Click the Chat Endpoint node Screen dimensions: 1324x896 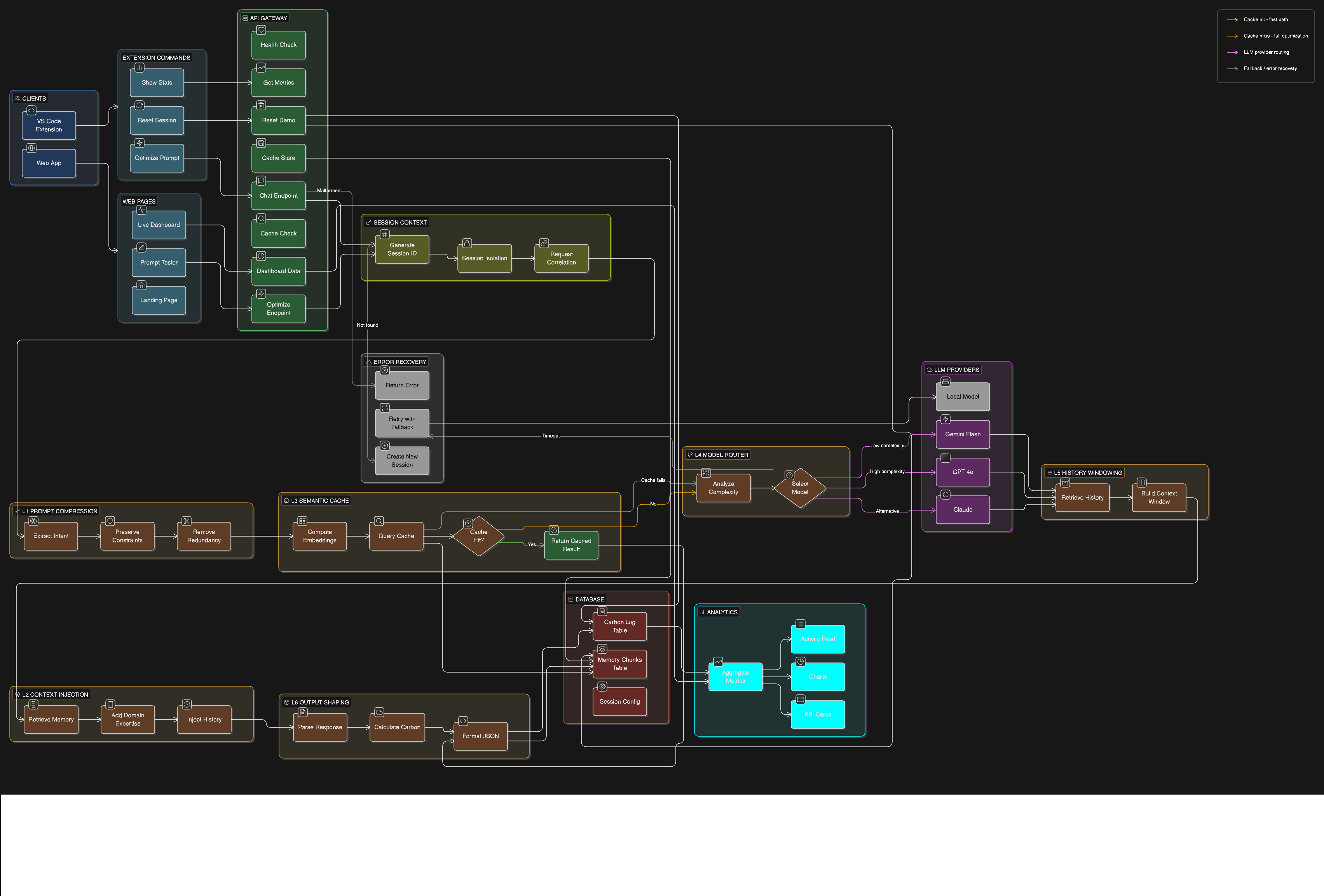point(279,196)
